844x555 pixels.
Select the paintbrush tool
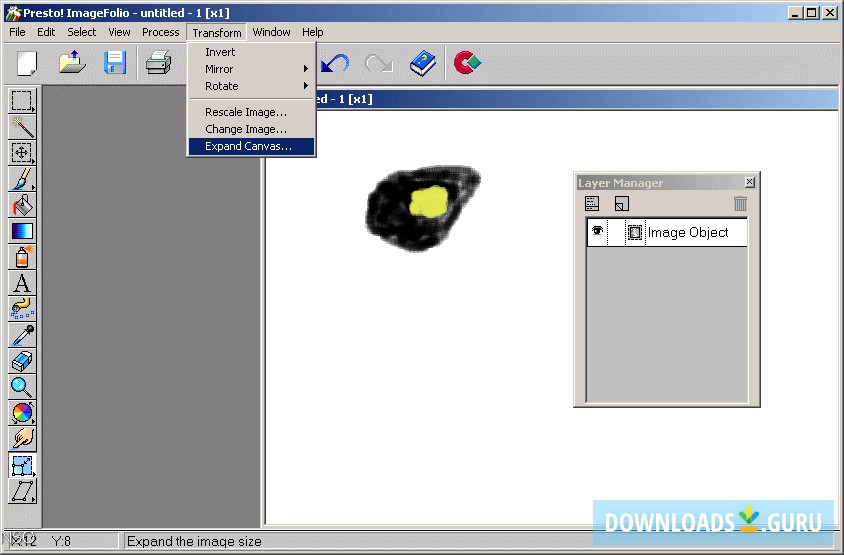pos(22,179)
